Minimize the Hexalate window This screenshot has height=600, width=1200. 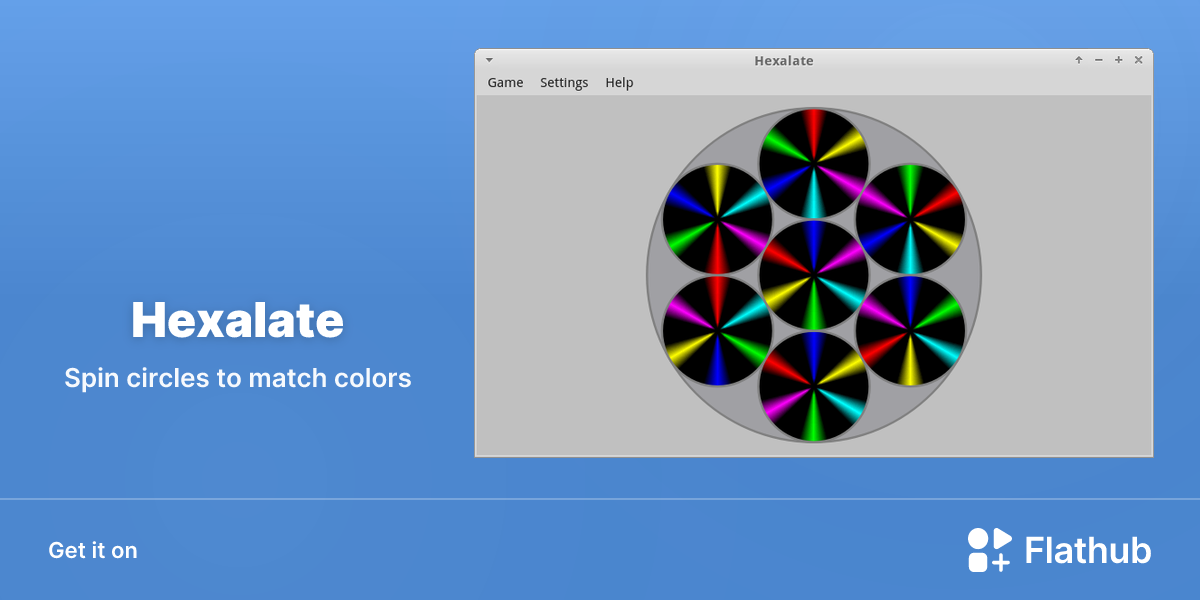pos(1099,60)
